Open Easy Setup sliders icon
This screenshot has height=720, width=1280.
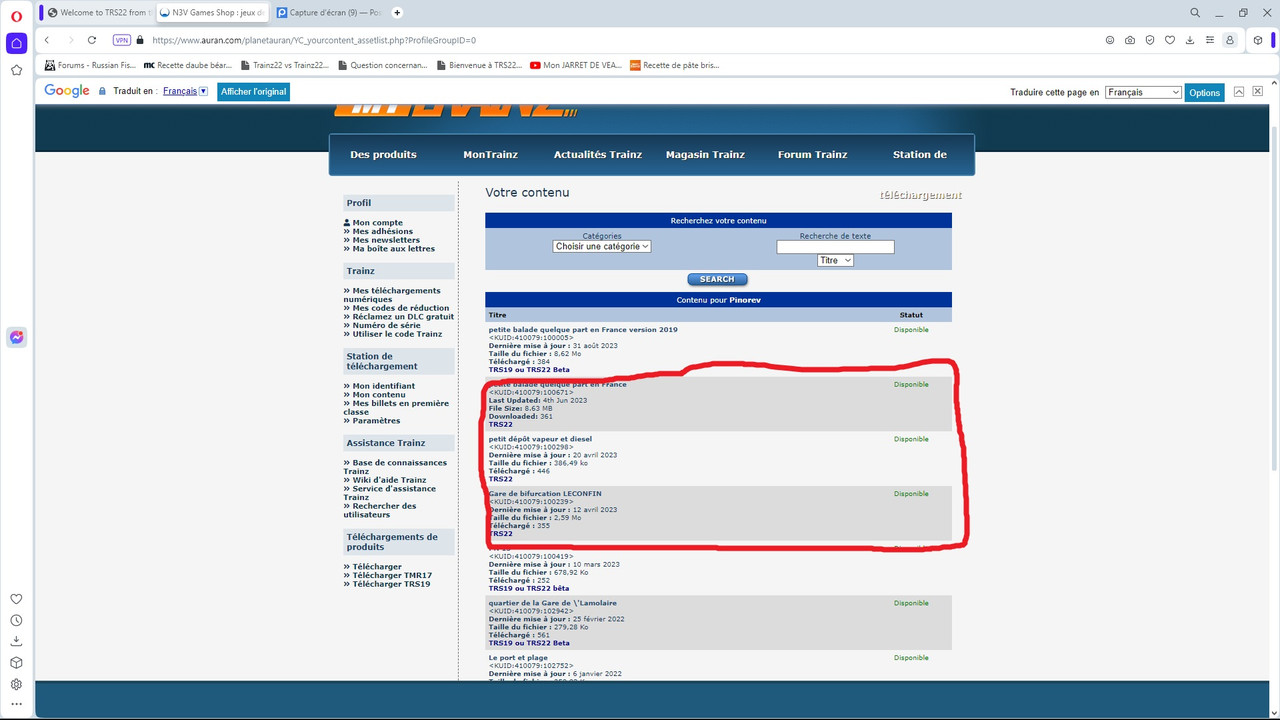(x=1210, y=40)
